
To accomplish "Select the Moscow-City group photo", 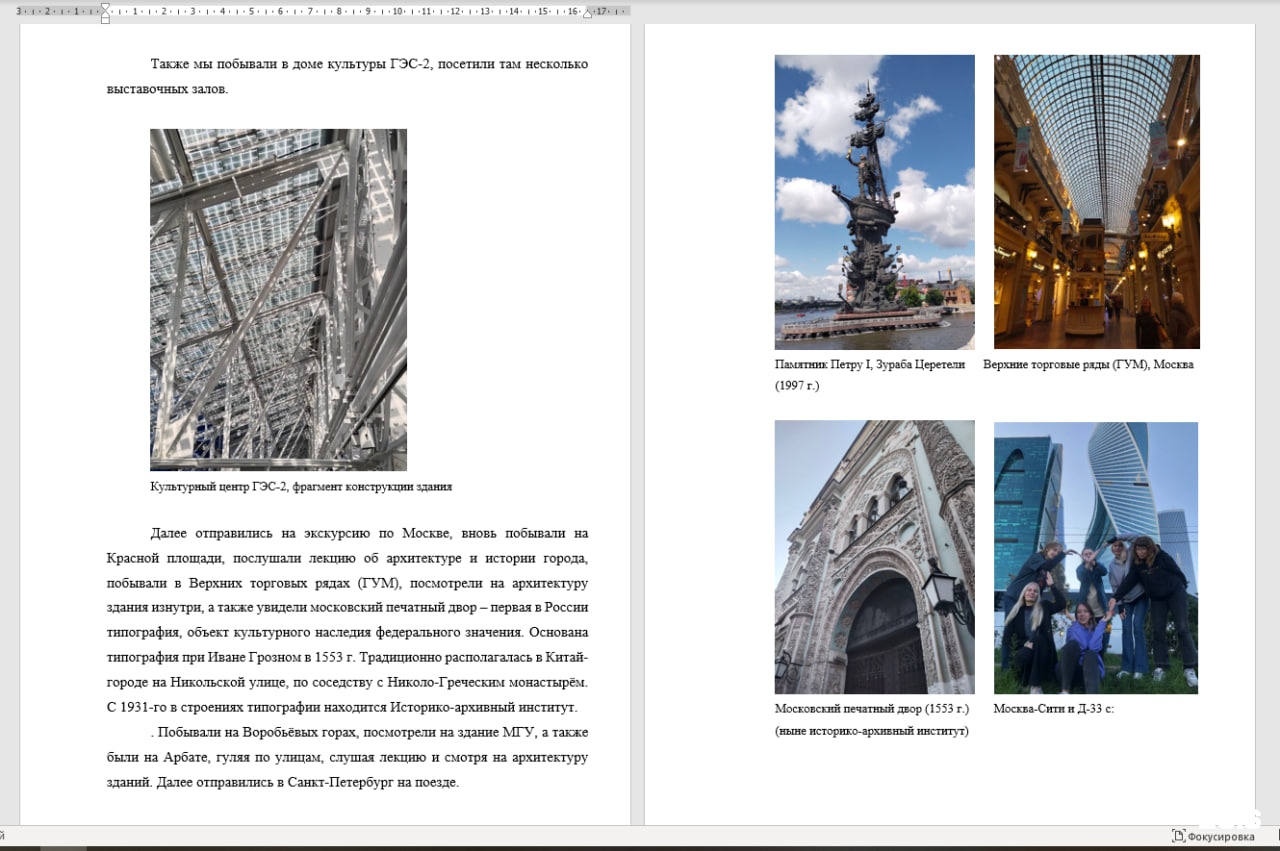I will pos(1096,558).
